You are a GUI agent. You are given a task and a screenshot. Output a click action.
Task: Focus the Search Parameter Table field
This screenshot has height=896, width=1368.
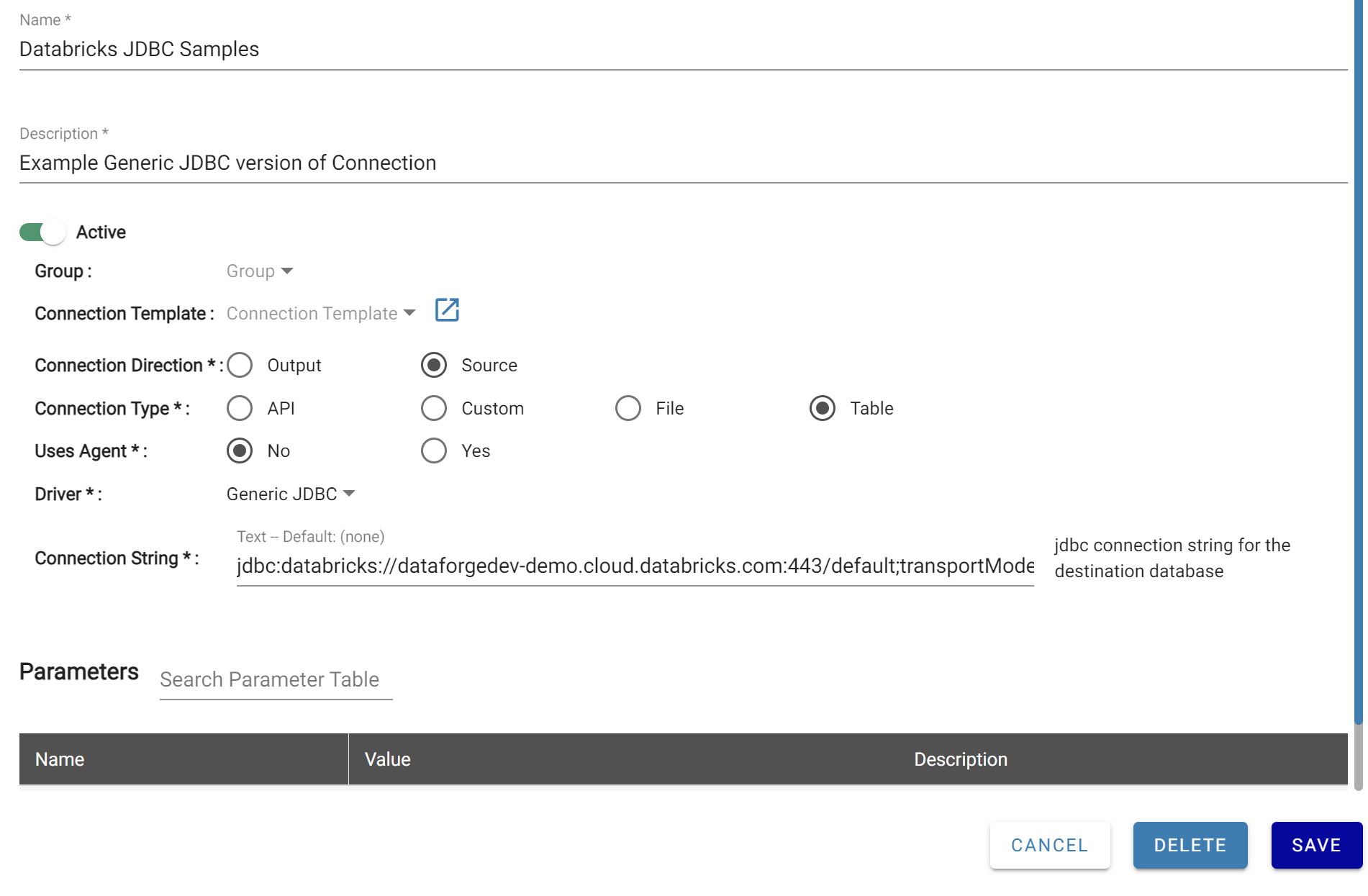pos(276,680)
